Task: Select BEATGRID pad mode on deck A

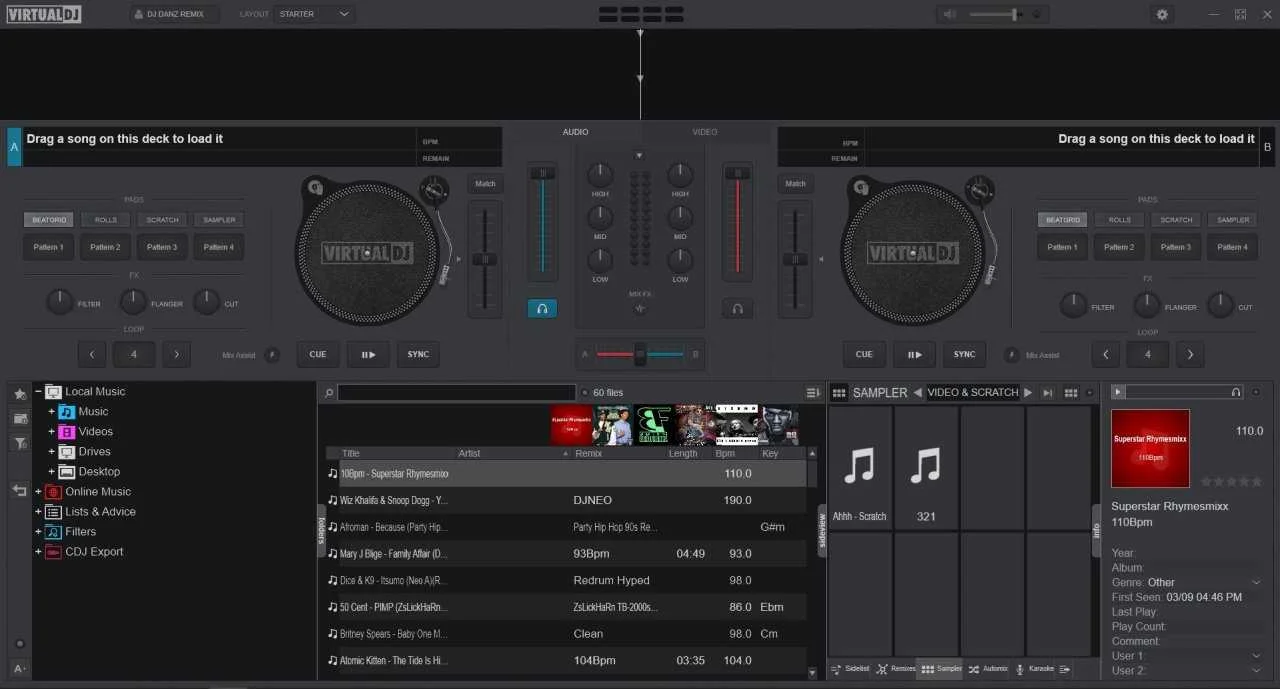Action: coord(49,220)
